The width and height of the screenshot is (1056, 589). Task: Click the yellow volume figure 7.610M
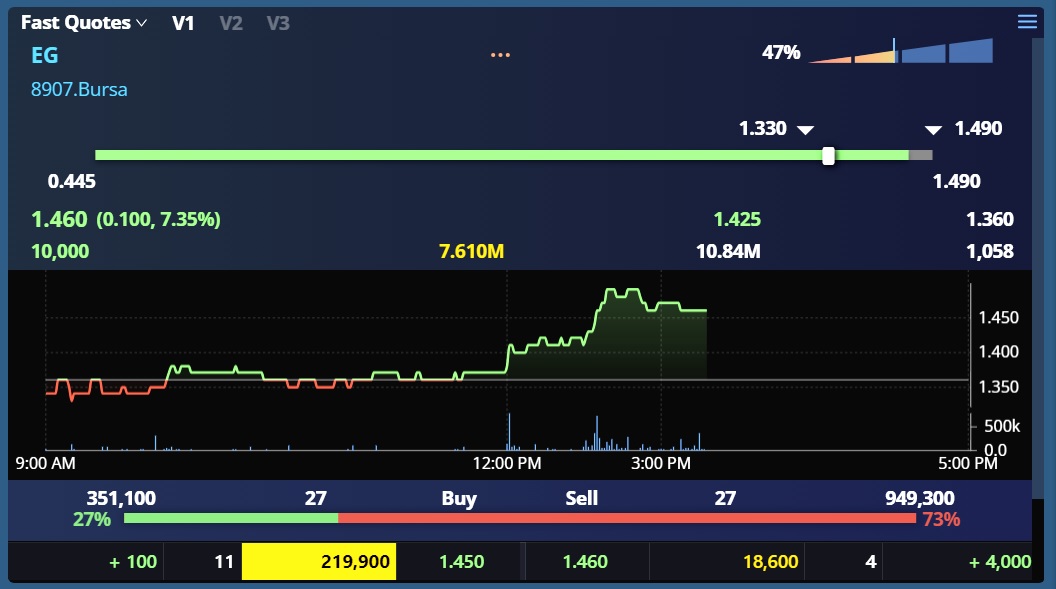[470, 252]
